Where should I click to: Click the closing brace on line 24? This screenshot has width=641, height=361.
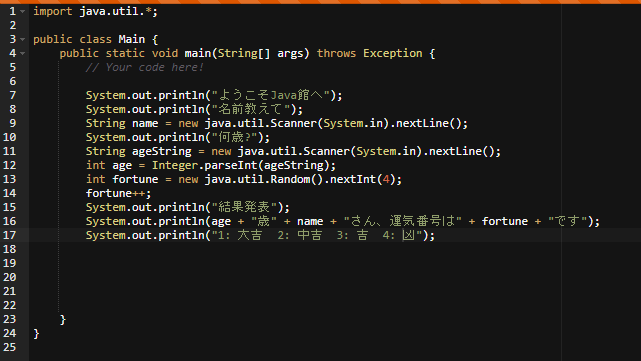coord(36,333)
